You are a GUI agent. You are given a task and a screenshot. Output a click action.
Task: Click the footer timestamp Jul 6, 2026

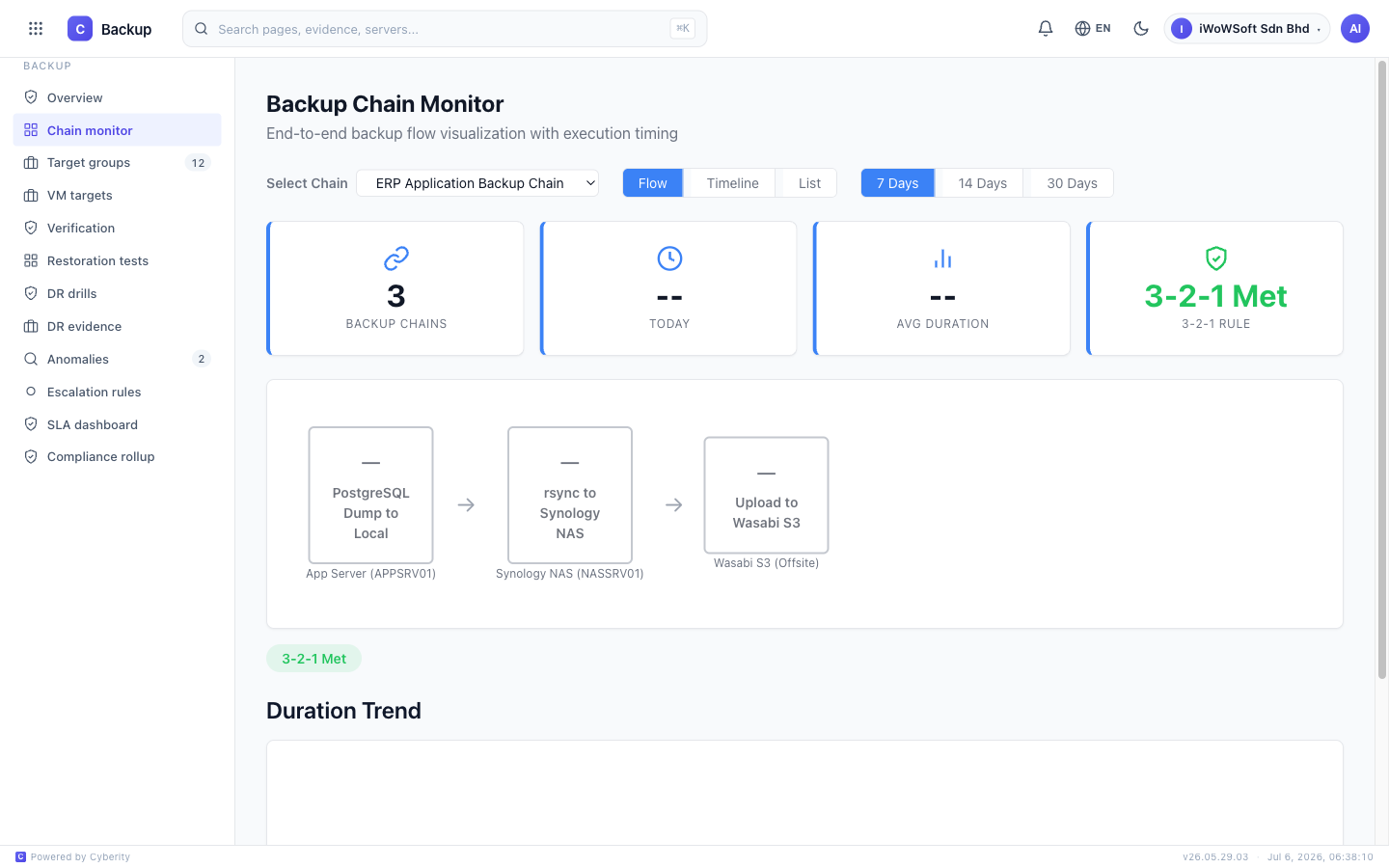pos(1321,856)
